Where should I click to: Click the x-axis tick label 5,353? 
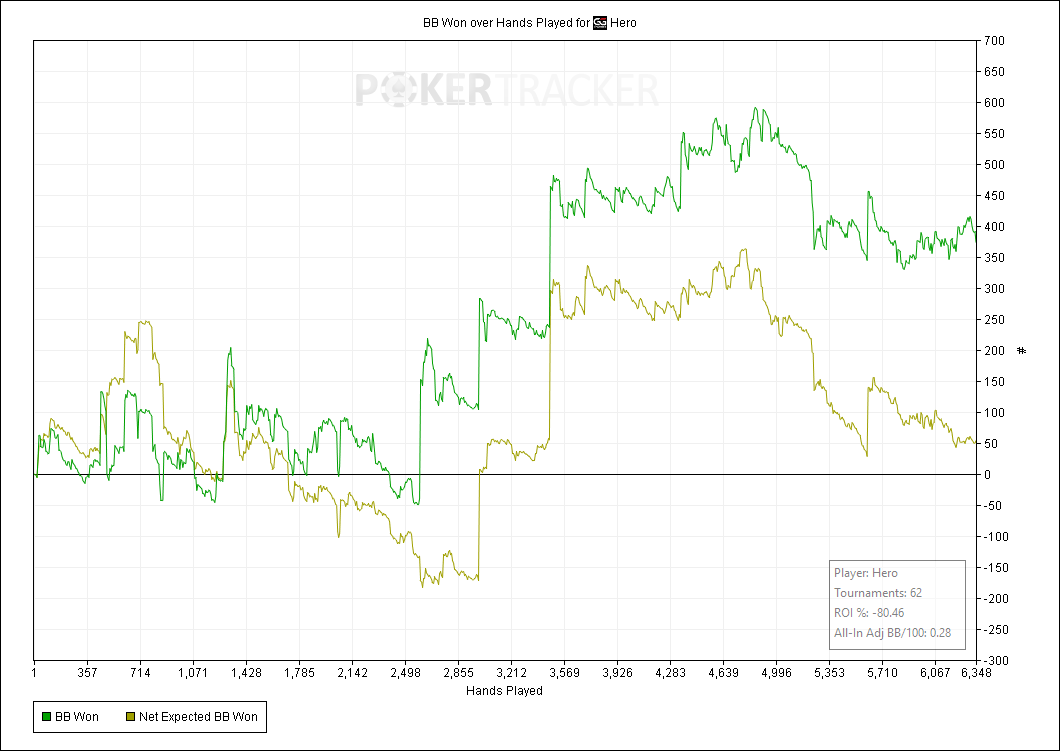tap(829, 673)
